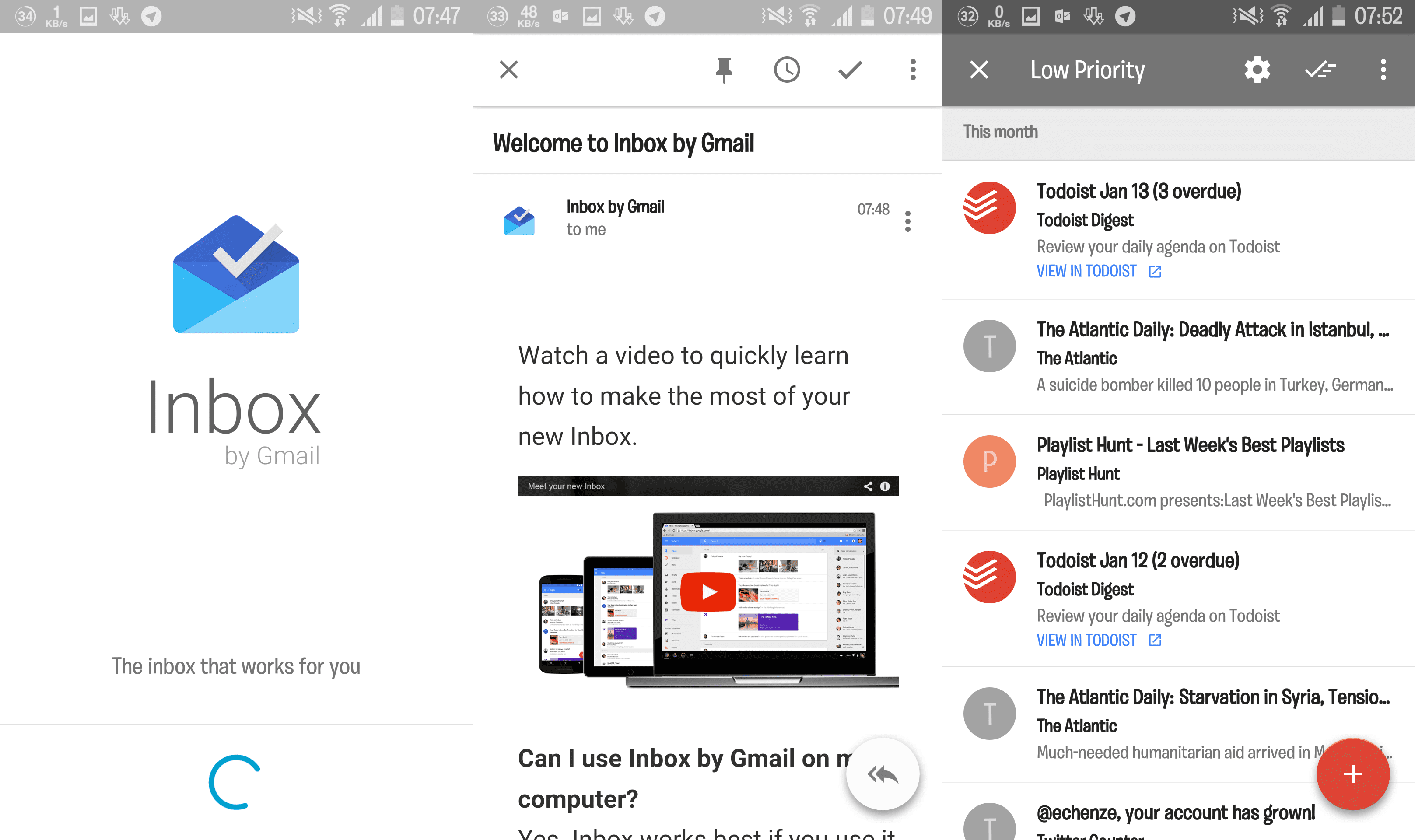This screenshot has width=1415, height=840.
Task: Show info for the Meet your new Inbox video
Action: pos(885,486)
